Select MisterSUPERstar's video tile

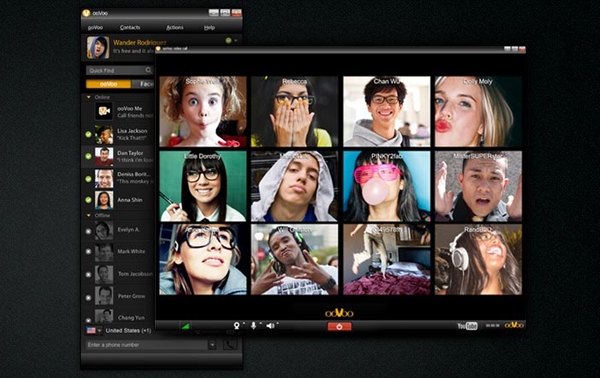(478, 186)
